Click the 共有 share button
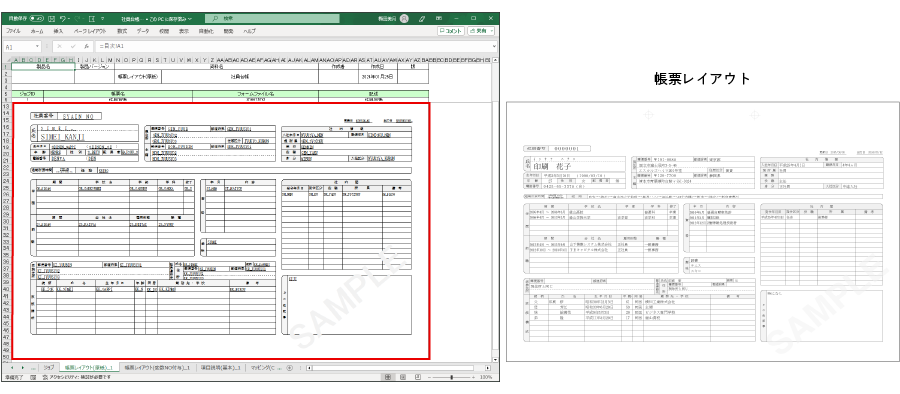 pyautogui.click(x=481, y=31)
